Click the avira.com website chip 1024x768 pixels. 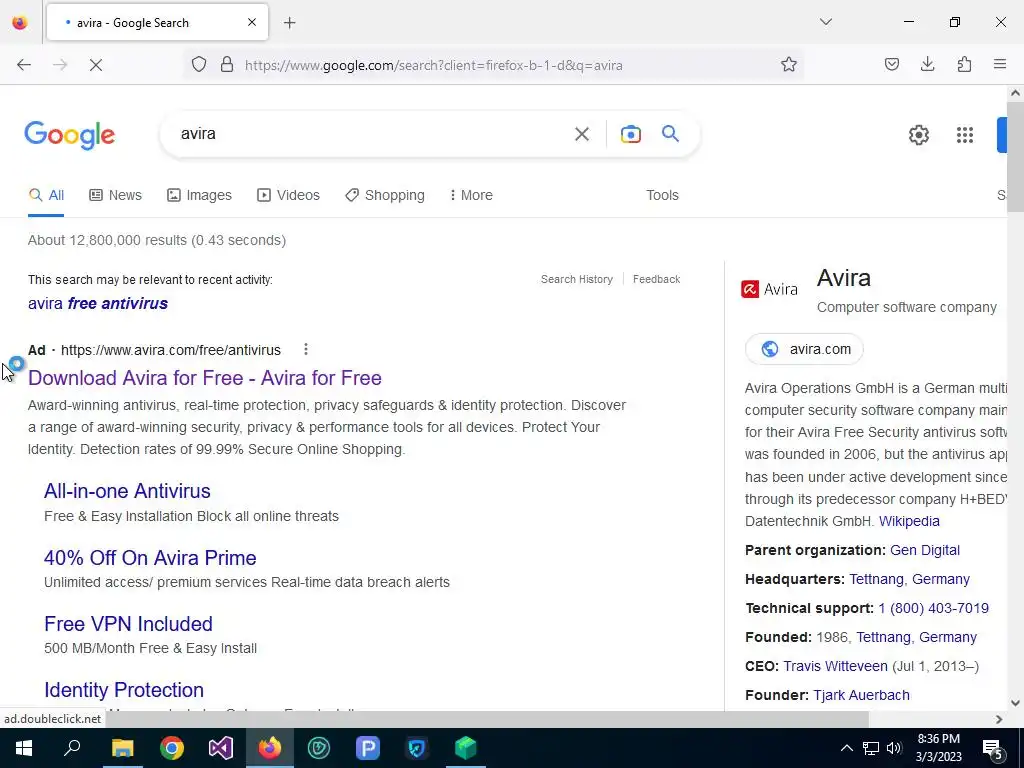point(805,349)
